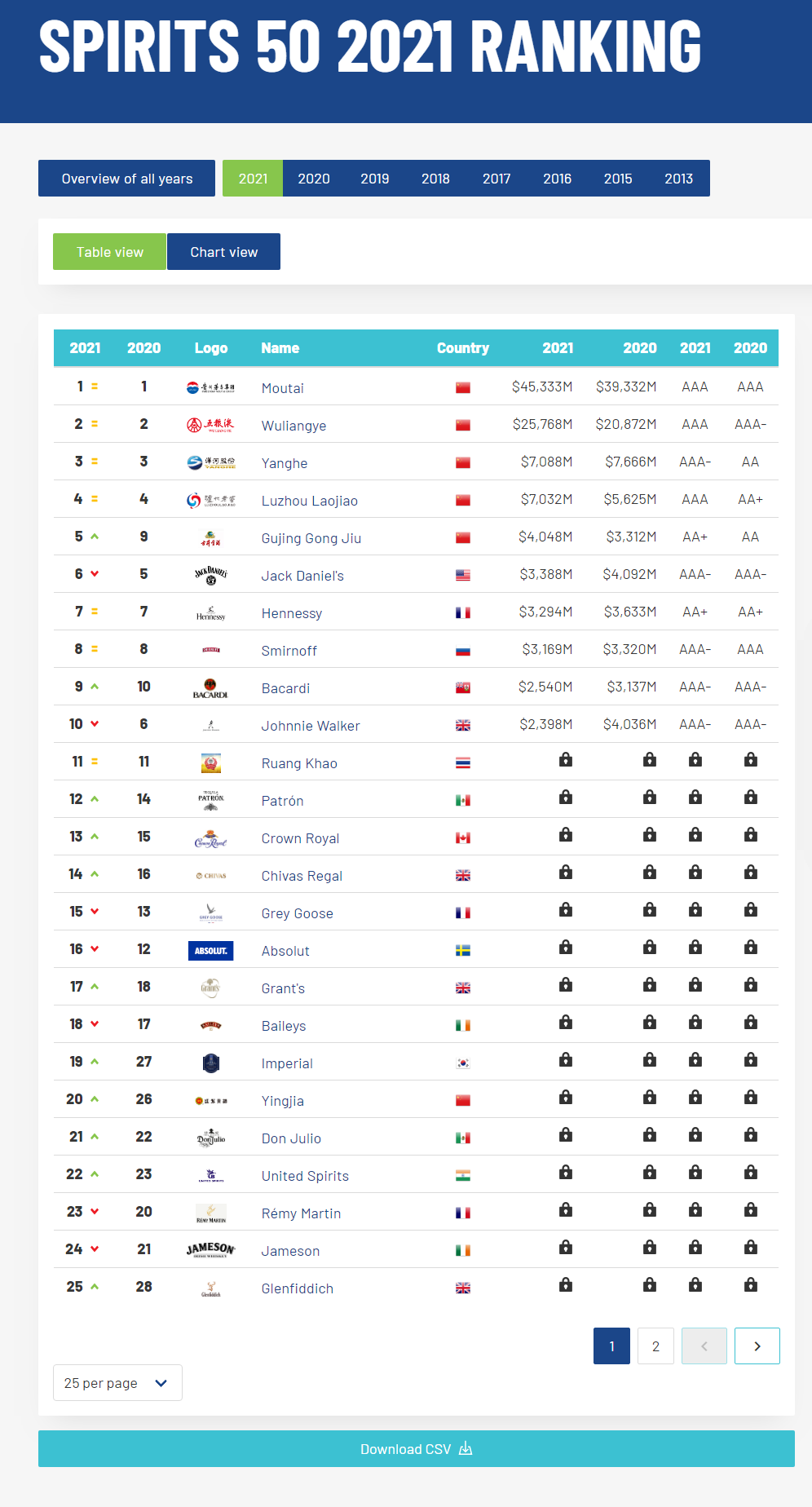Screen dimensions: 812x1507
Task: Click the Jack Daniel's logo
Action: [210, 576]
